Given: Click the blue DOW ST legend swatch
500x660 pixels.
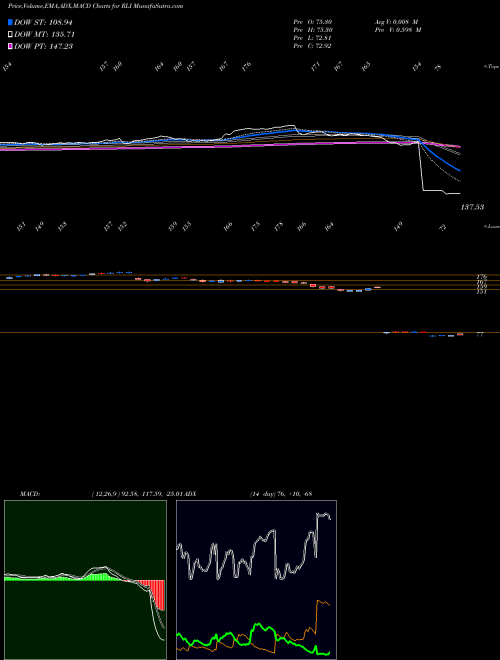Looking at the screenshot, I should pos(11,22).
